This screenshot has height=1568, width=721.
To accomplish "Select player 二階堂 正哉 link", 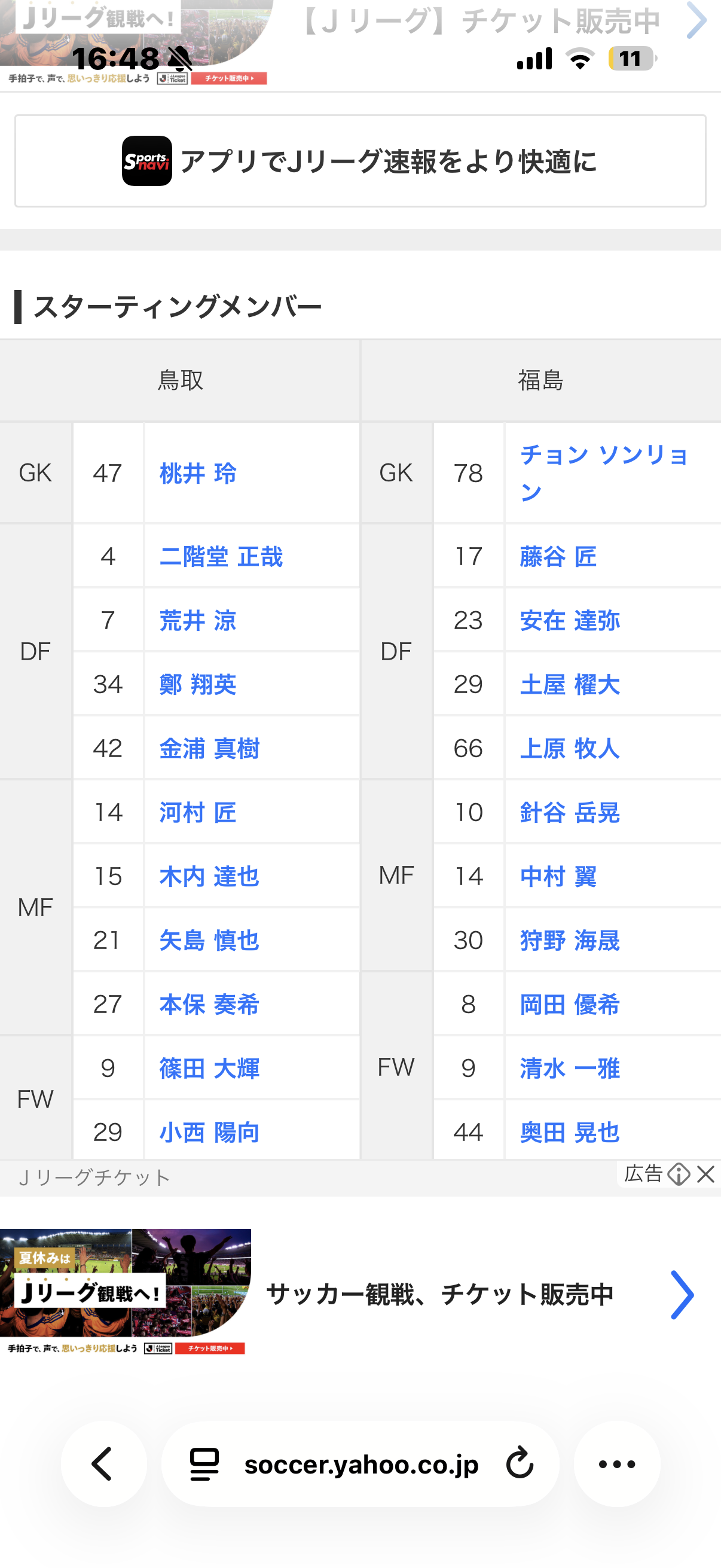I will tap(221, 557).
